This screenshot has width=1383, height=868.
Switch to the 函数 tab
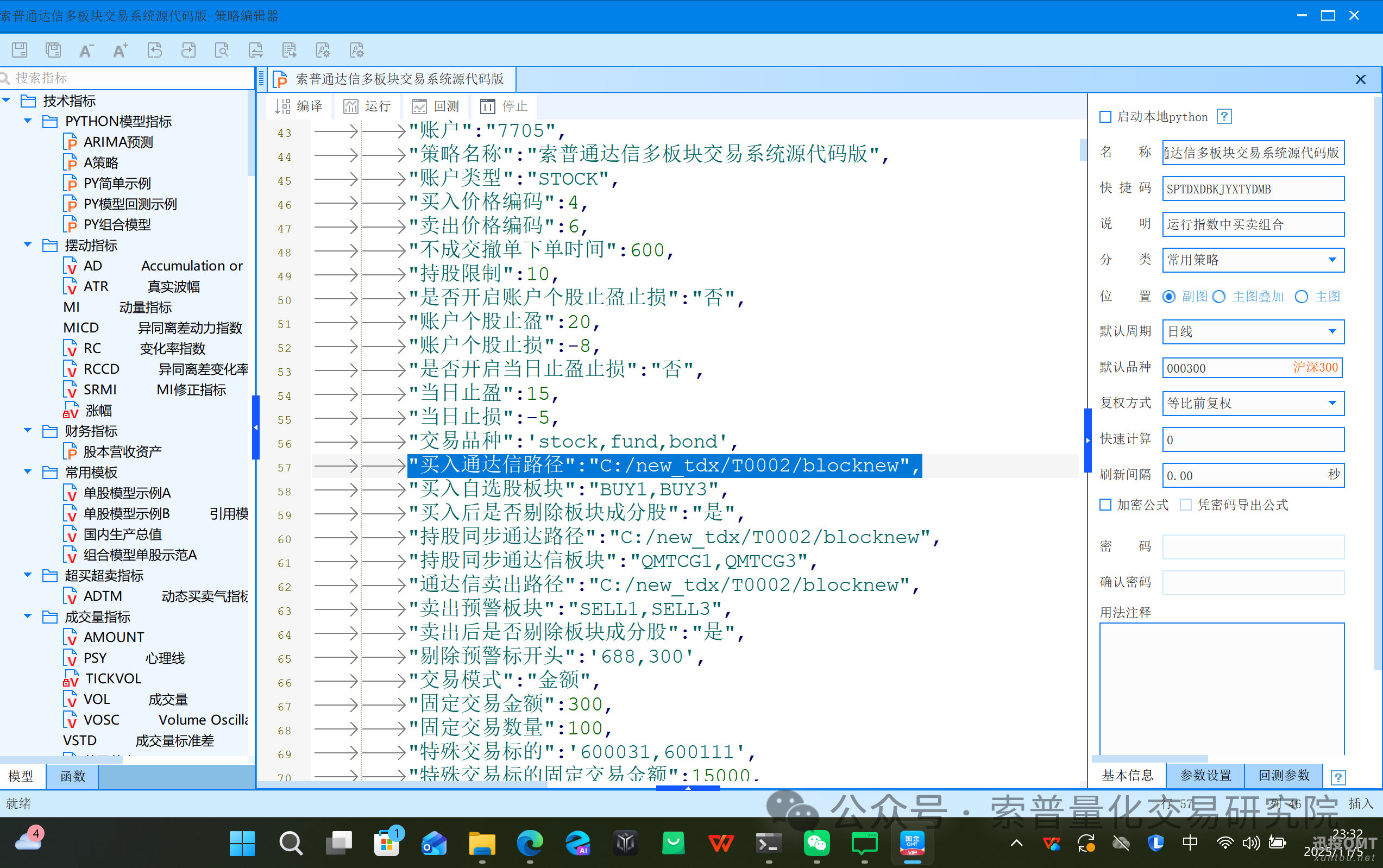tap(72, 776)
